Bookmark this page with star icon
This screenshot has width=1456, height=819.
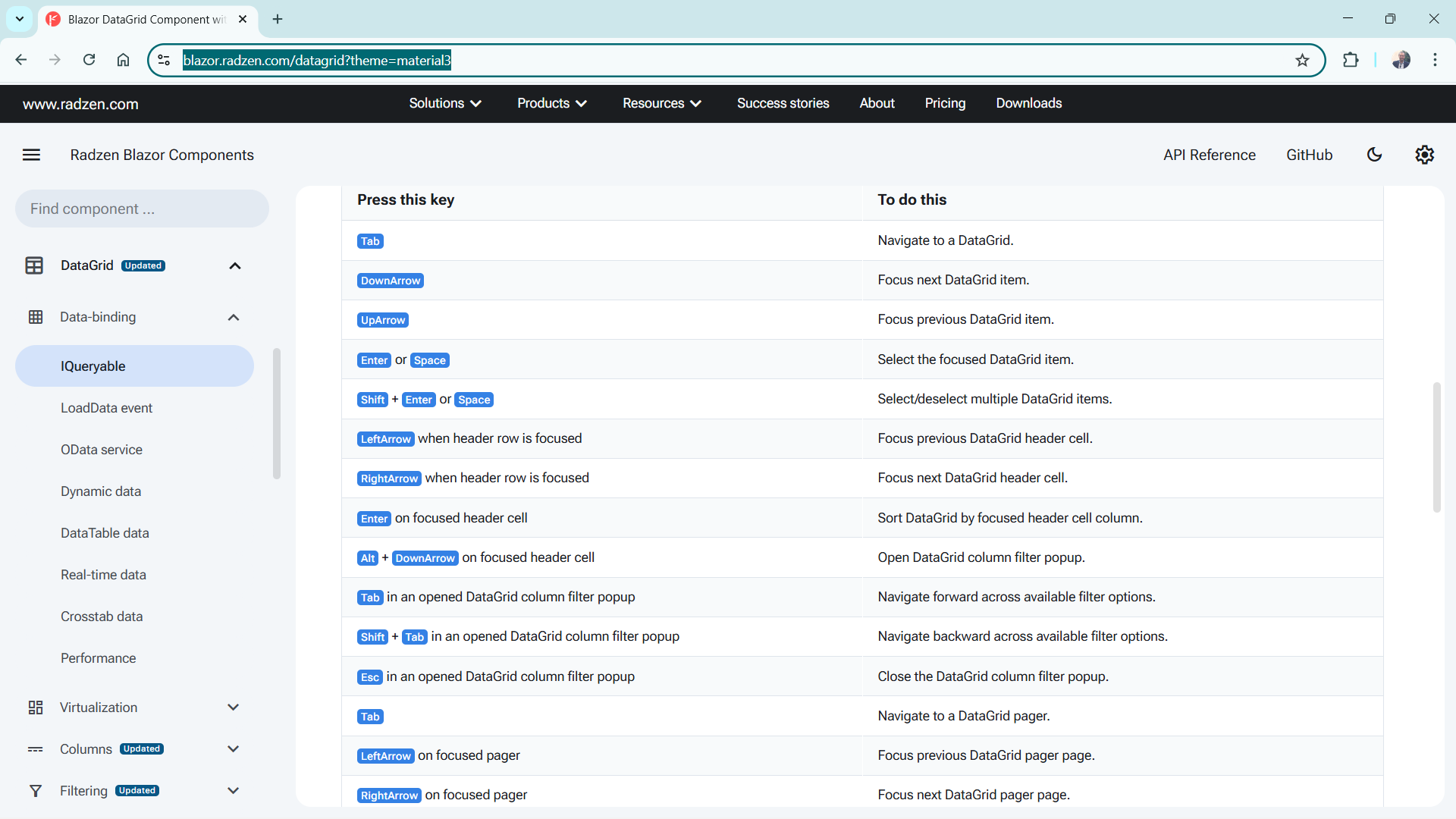point(1302,60)
